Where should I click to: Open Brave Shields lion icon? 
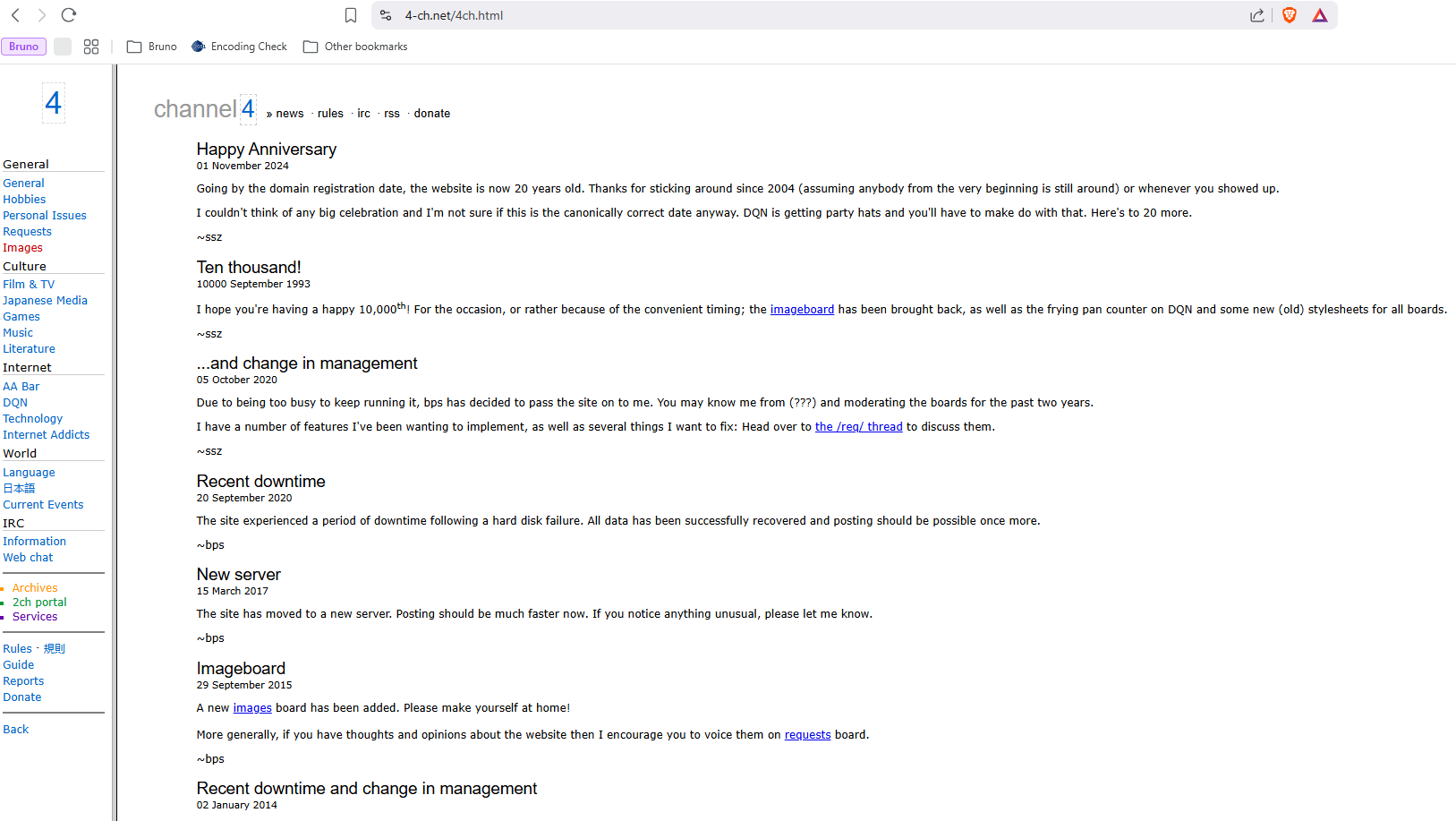pyautogui.click(x=1290, y=15)
